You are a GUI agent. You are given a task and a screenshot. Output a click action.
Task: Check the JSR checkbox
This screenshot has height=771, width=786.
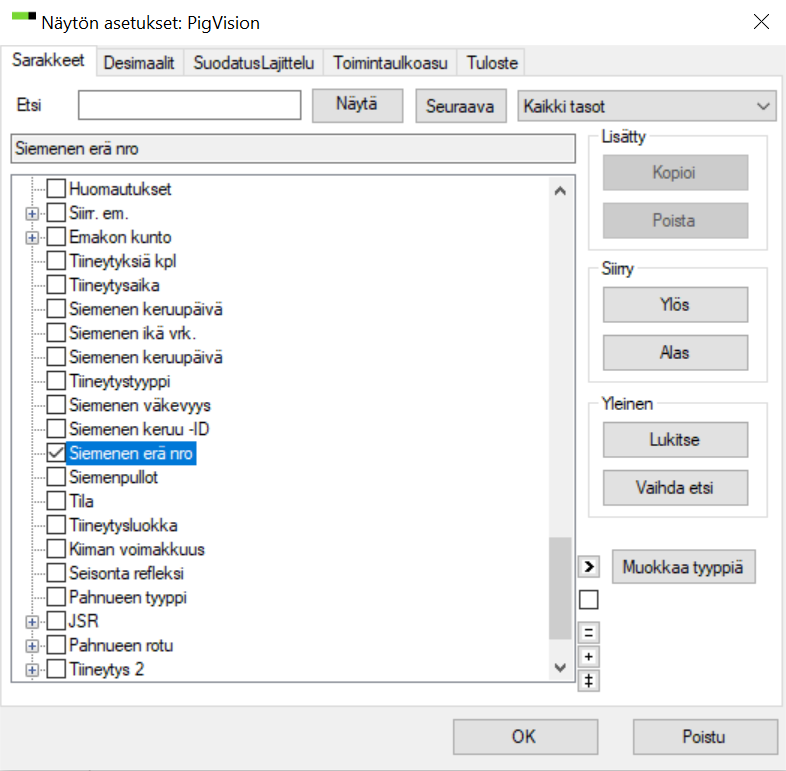point(56,621)
